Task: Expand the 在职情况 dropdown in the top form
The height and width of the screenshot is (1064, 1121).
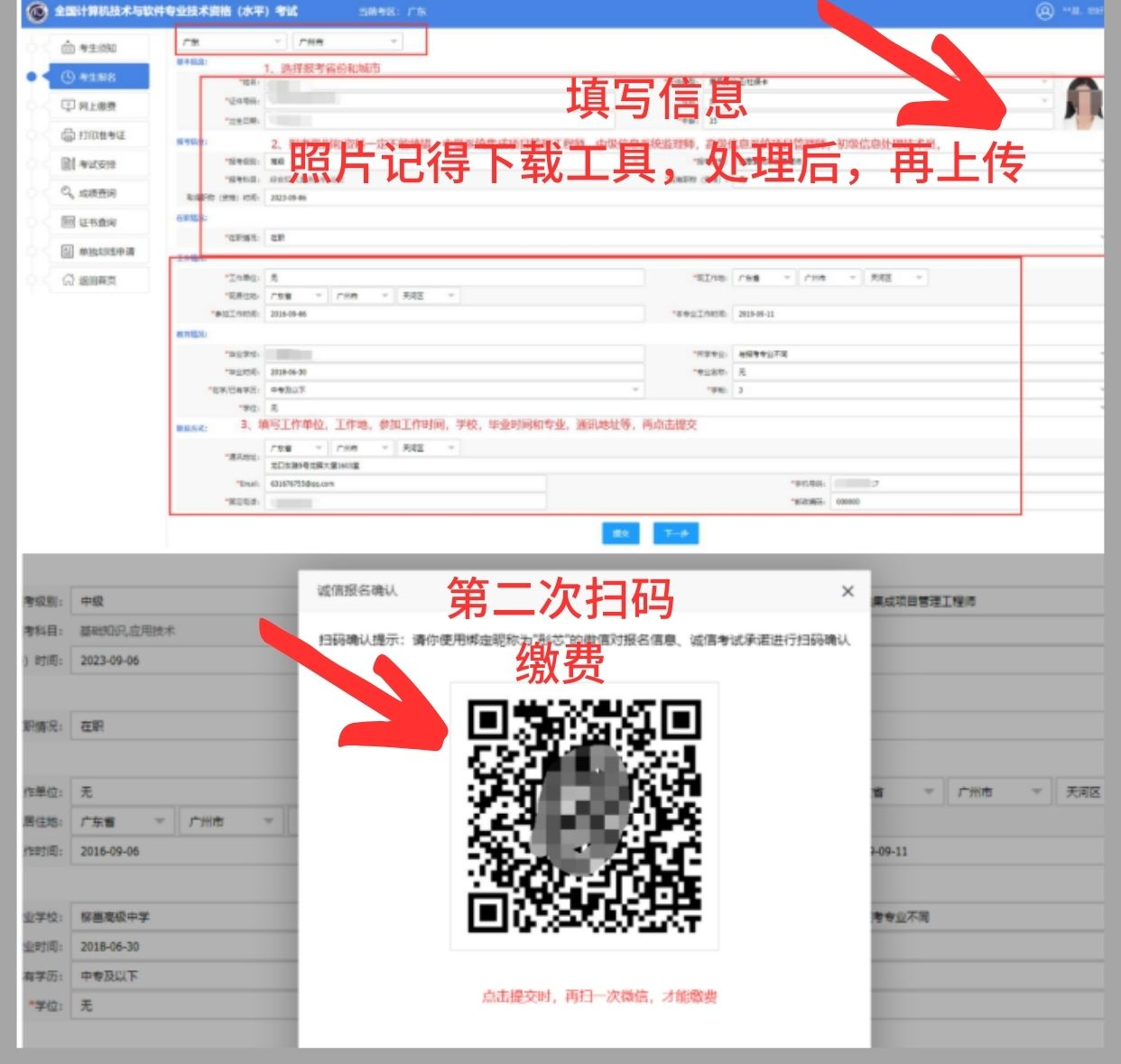Action: point(684,237)
